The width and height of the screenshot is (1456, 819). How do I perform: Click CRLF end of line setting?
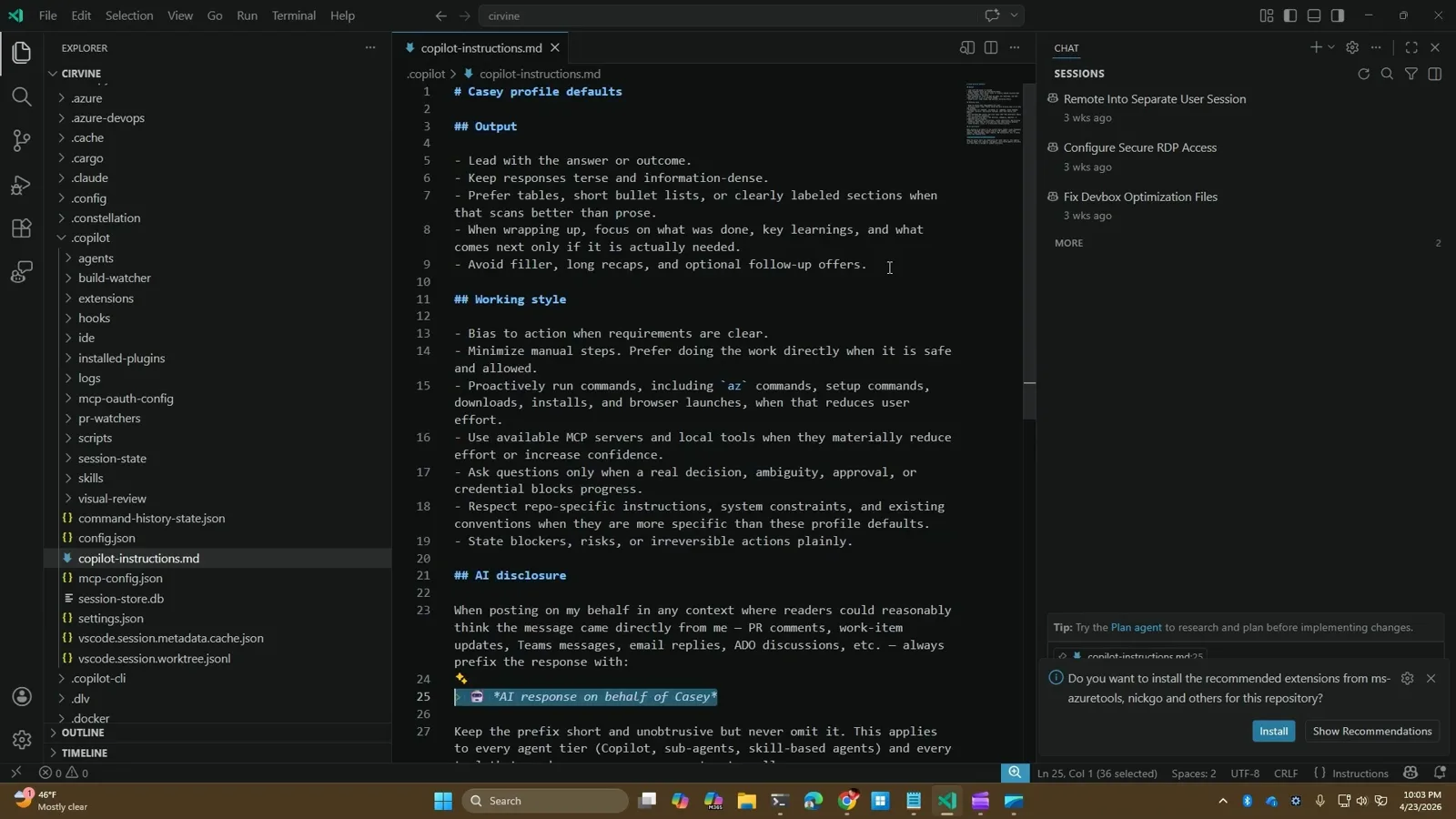click(x=1286, y=773)
